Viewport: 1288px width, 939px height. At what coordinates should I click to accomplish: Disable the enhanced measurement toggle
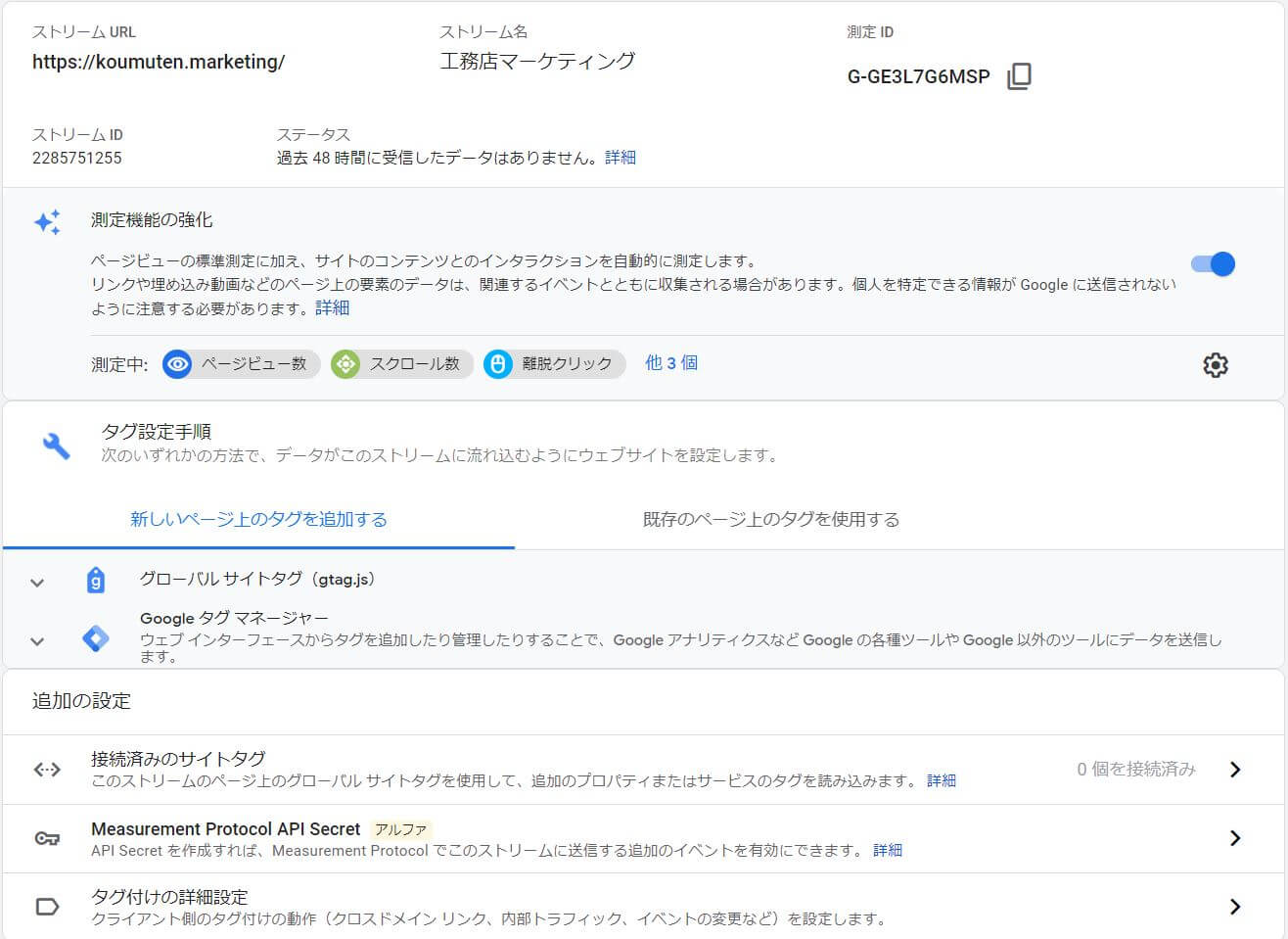[x=1213, y=263]
